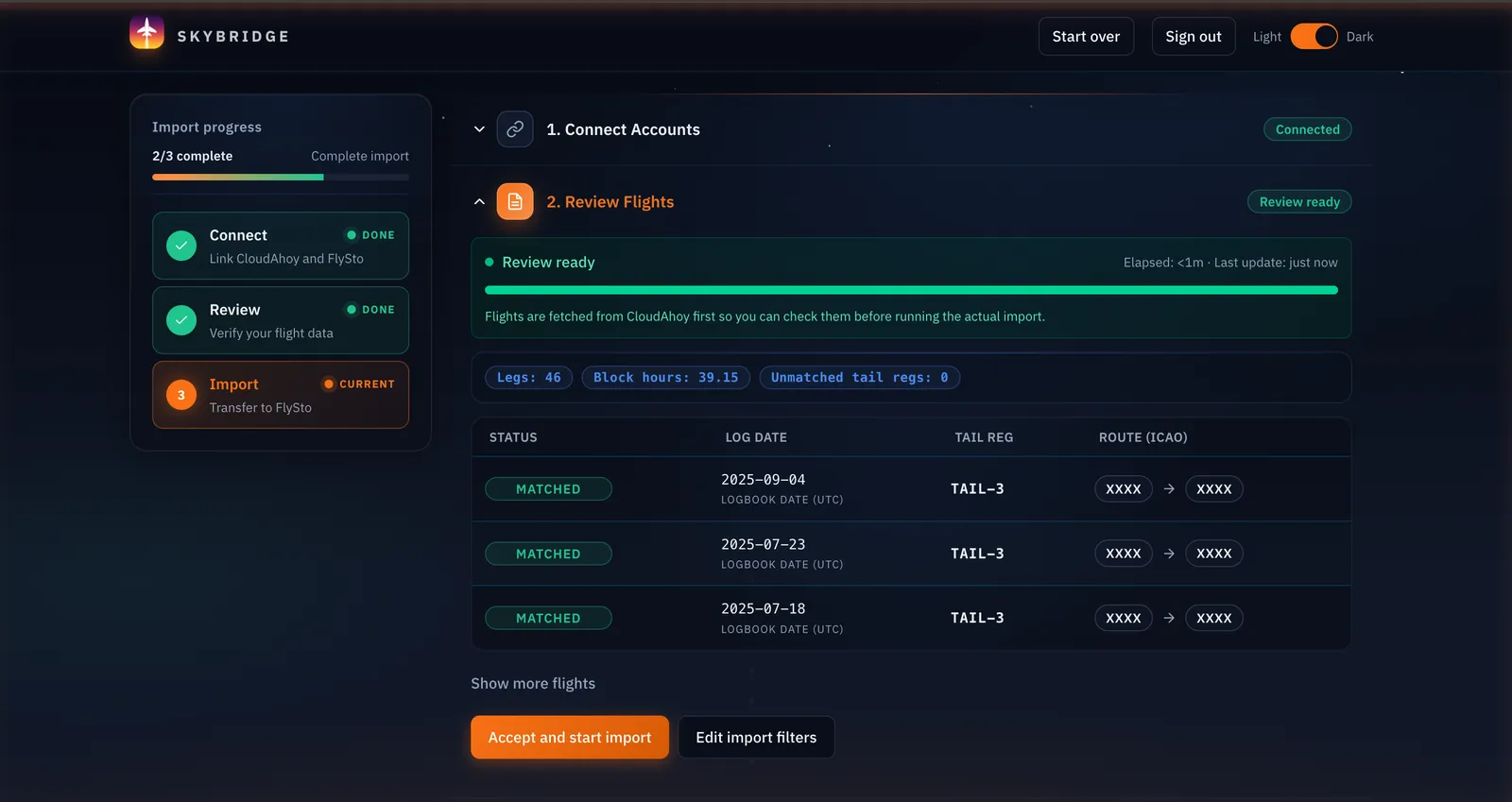
Task: Click the 'Unmatched tail regs: 0' chip
Action: (x=860, y=378)
